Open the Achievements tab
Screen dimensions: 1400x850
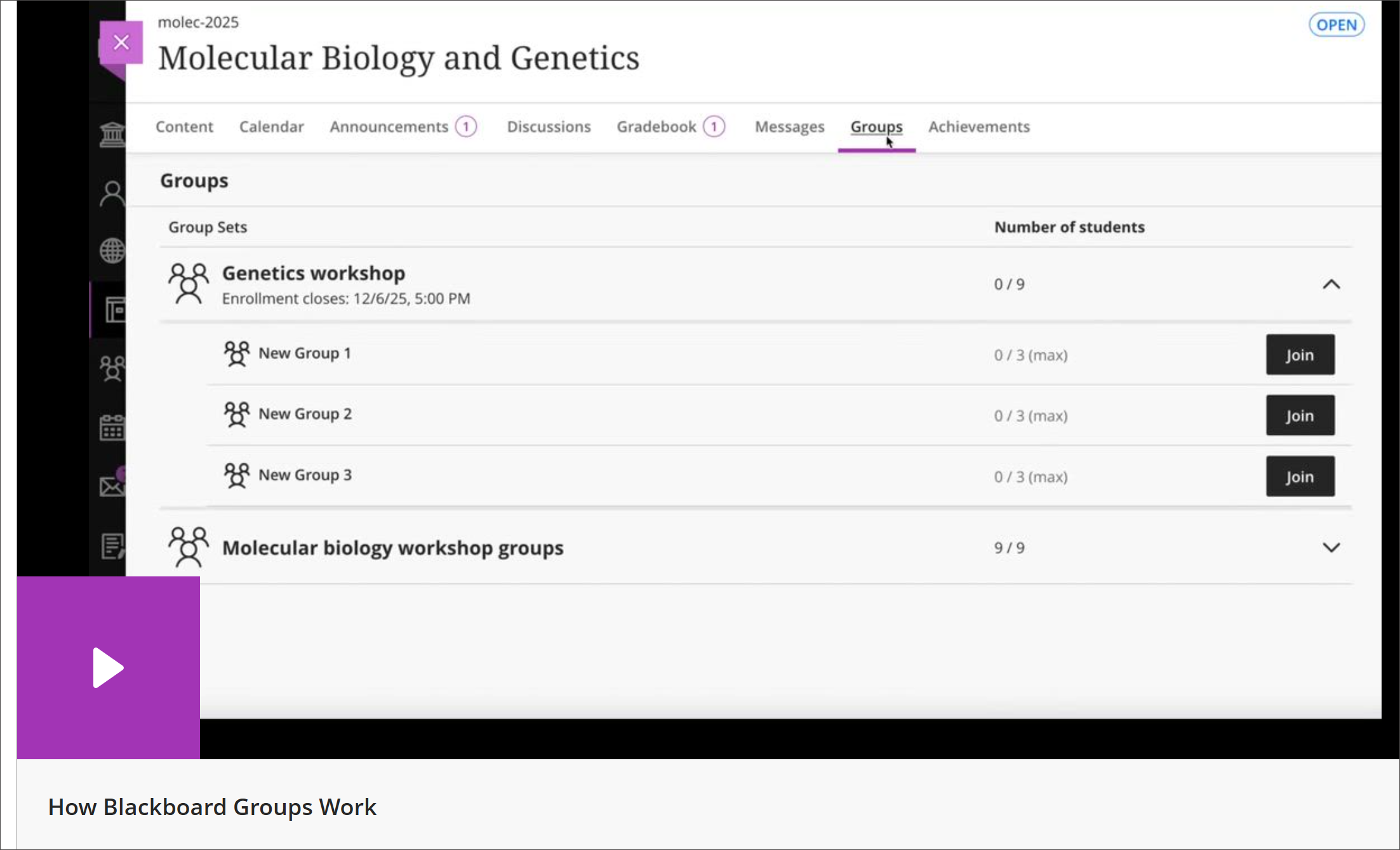[978, 126]
